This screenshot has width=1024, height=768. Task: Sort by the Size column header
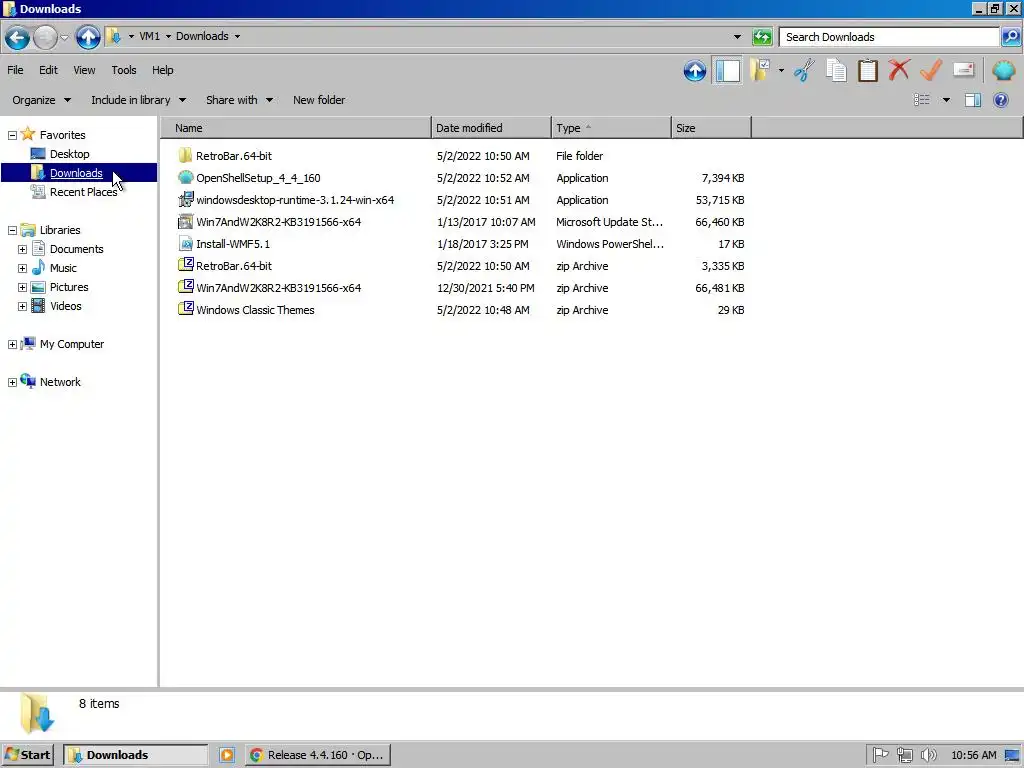click(x=711, y=128)
